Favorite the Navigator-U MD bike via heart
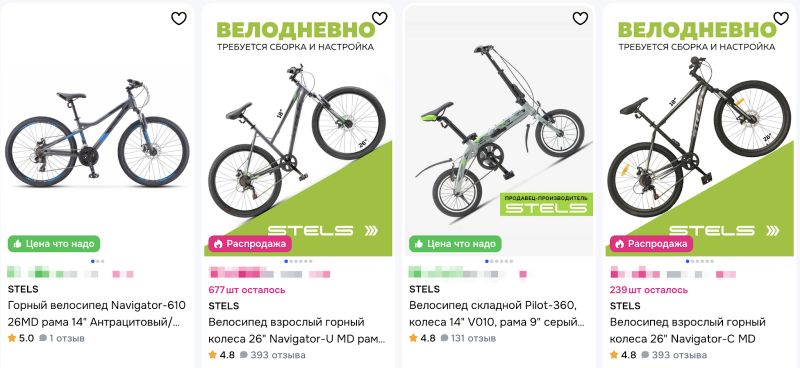The image size is (800, 368). [x=380, y=18]
